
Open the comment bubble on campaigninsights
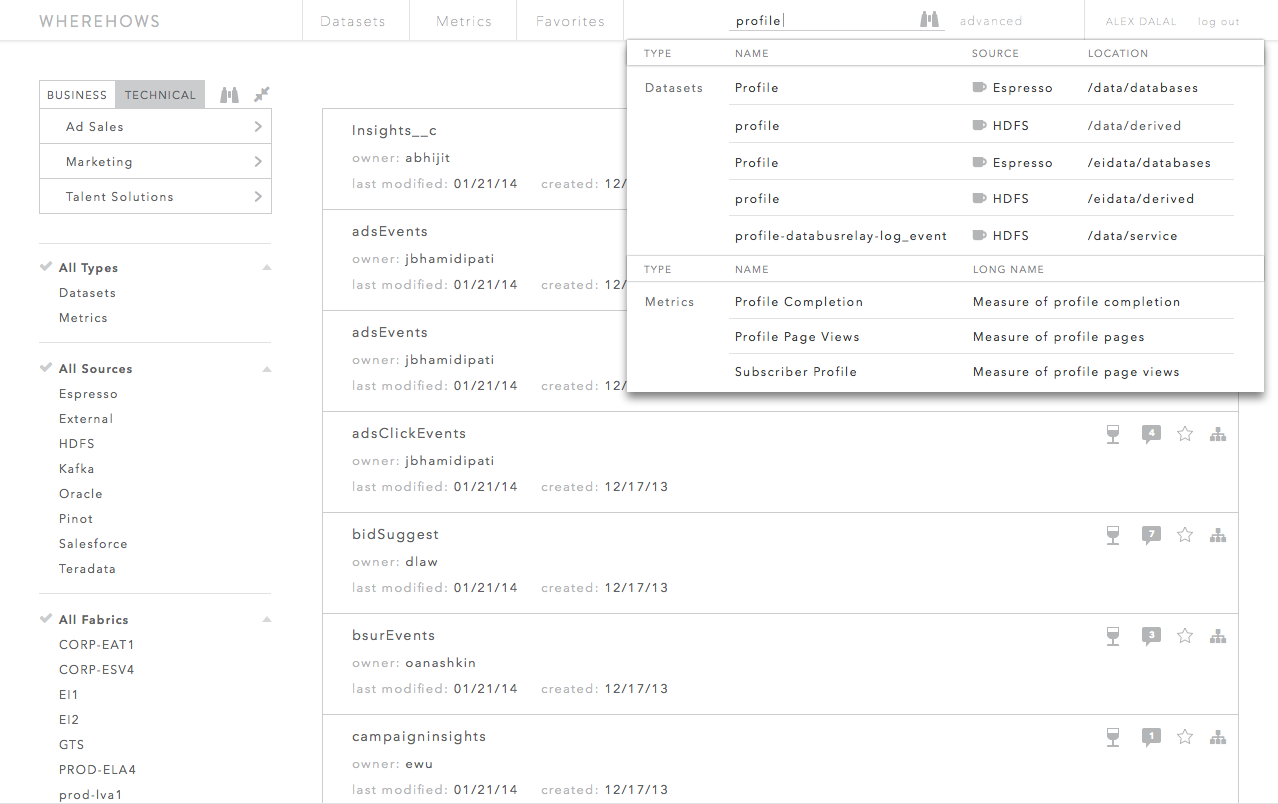click(1151, 737)
